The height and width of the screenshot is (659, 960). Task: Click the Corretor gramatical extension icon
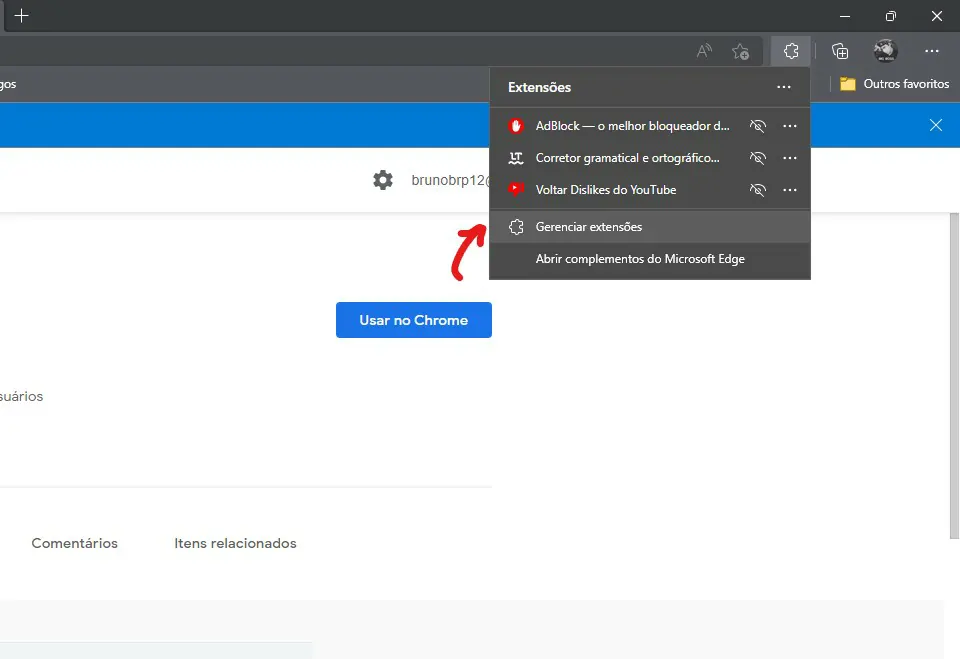pyautogui.click(x=516, y=158)
